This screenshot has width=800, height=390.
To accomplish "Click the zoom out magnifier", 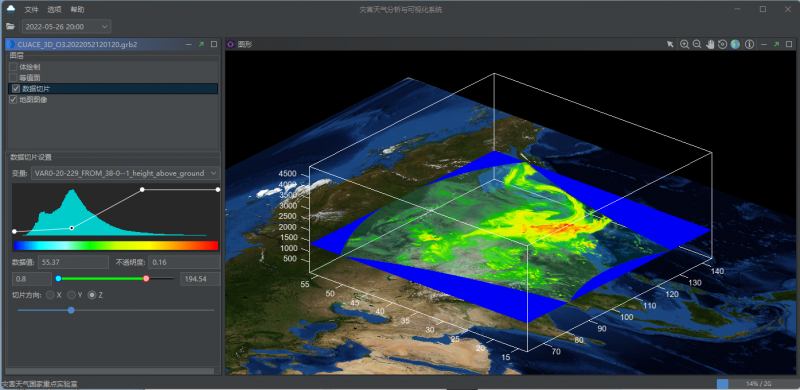I will point(697,44).
